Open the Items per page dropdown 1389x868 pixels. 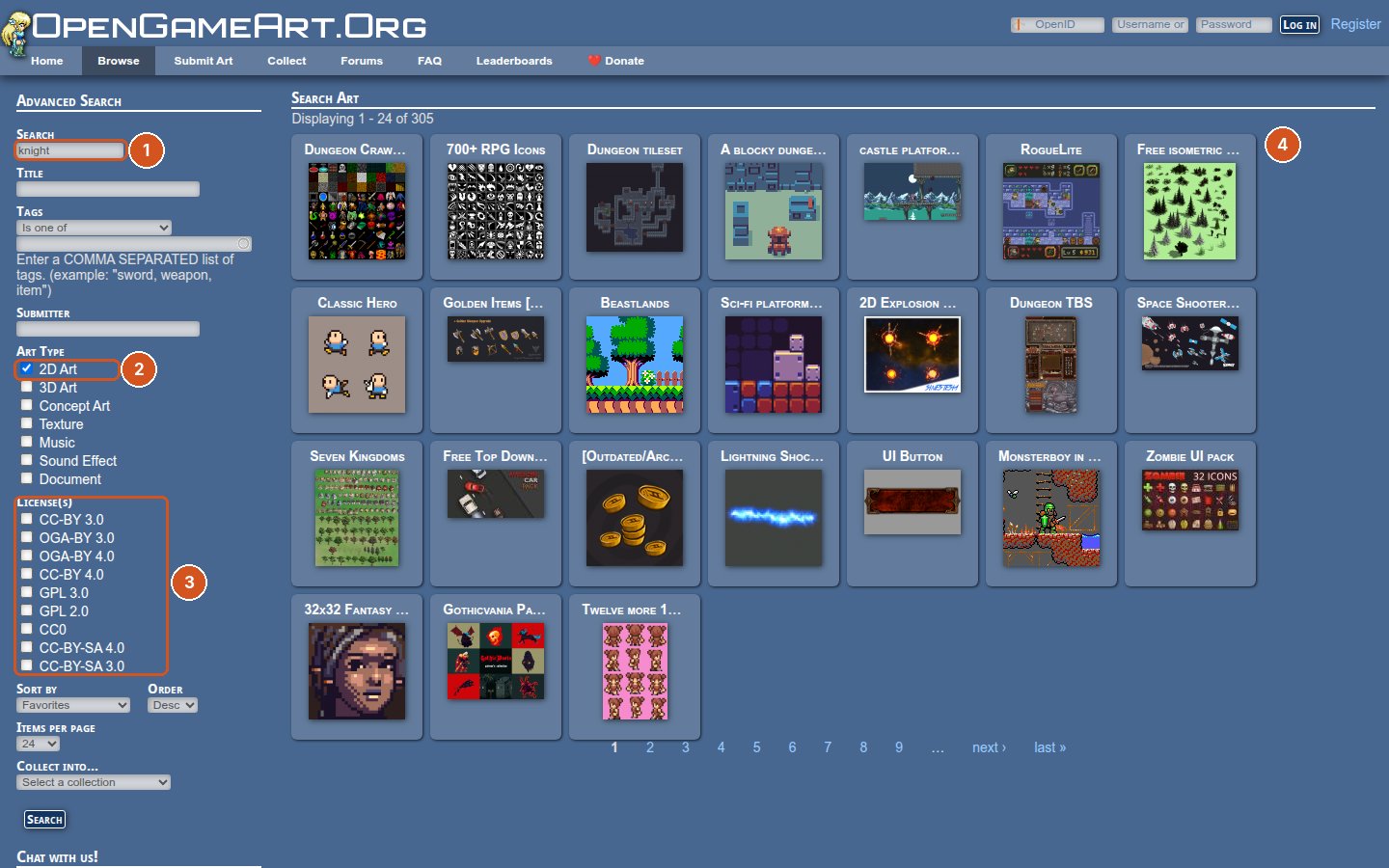click(x=38, y=744)
